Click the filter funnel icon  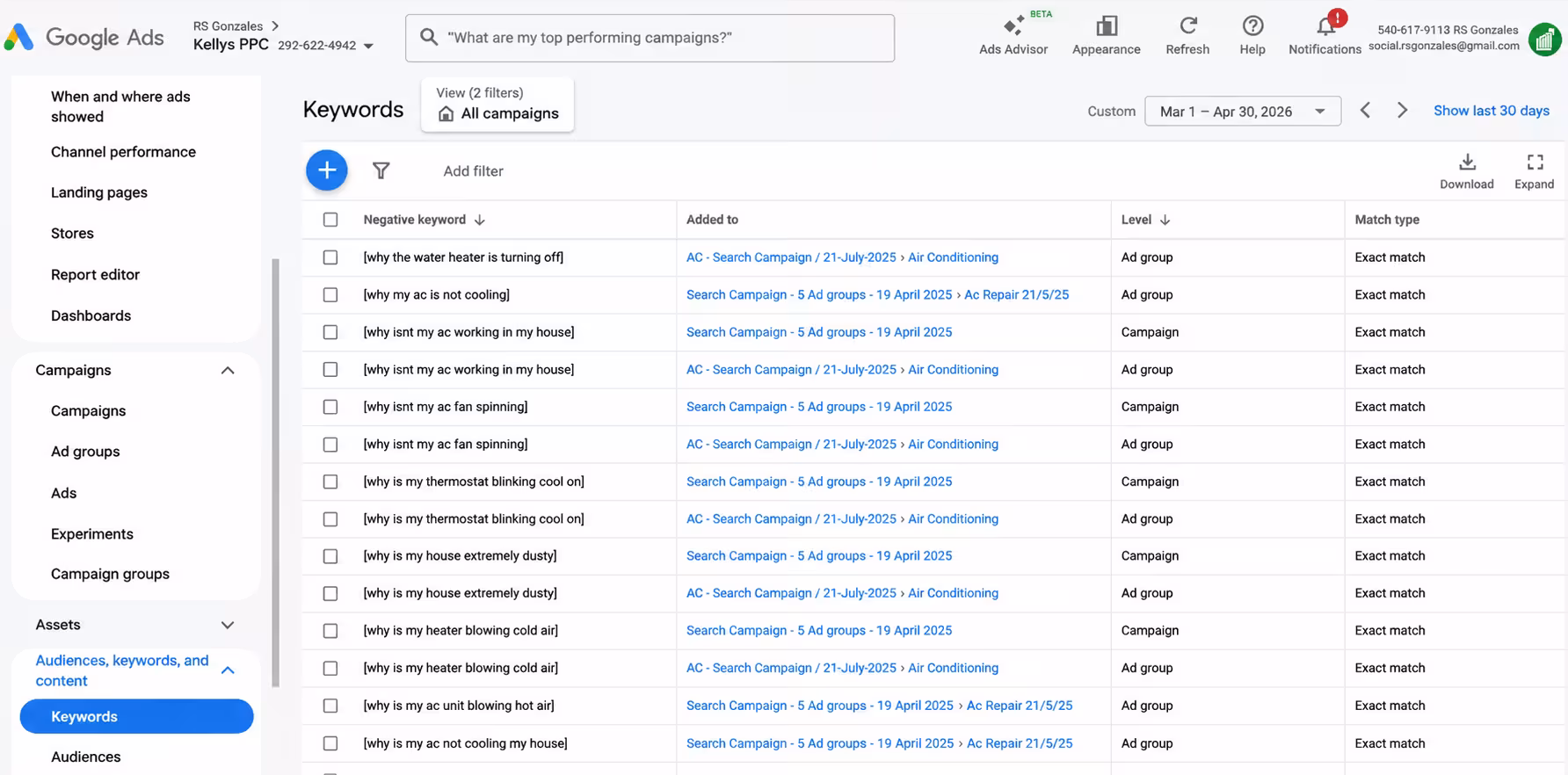click(381, 170)
